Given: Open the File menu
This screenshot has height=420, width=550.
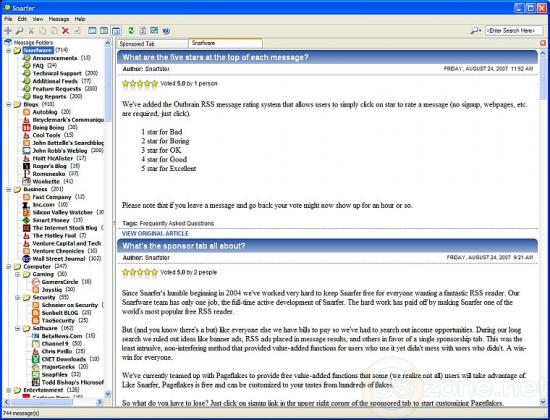Looking at the screenshot, I should [8, 19].
